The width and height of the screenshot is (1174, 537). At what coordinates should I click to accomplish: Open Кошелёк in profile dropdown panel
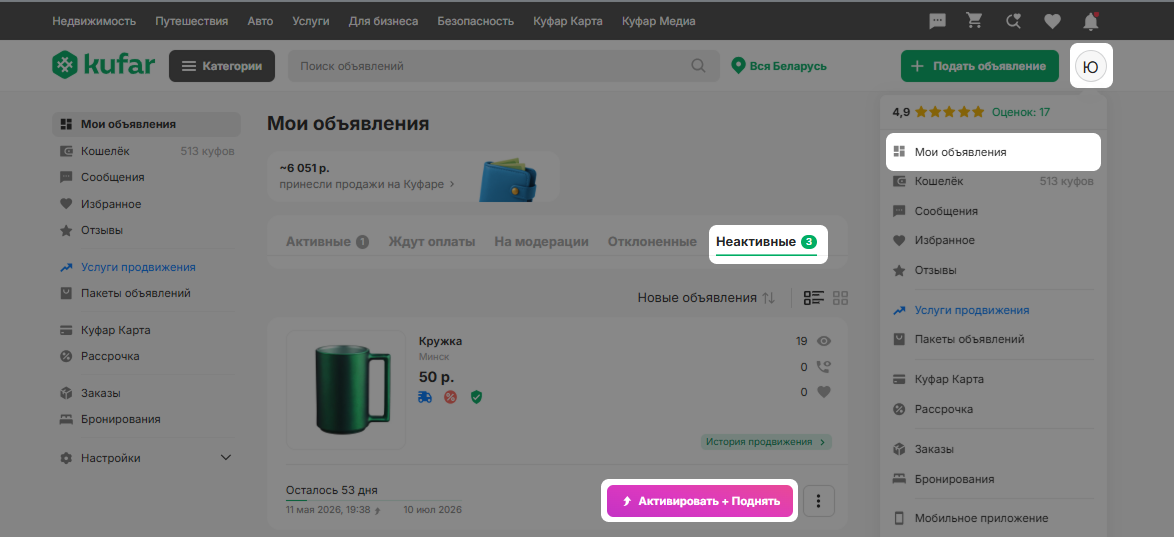[994, 181]
